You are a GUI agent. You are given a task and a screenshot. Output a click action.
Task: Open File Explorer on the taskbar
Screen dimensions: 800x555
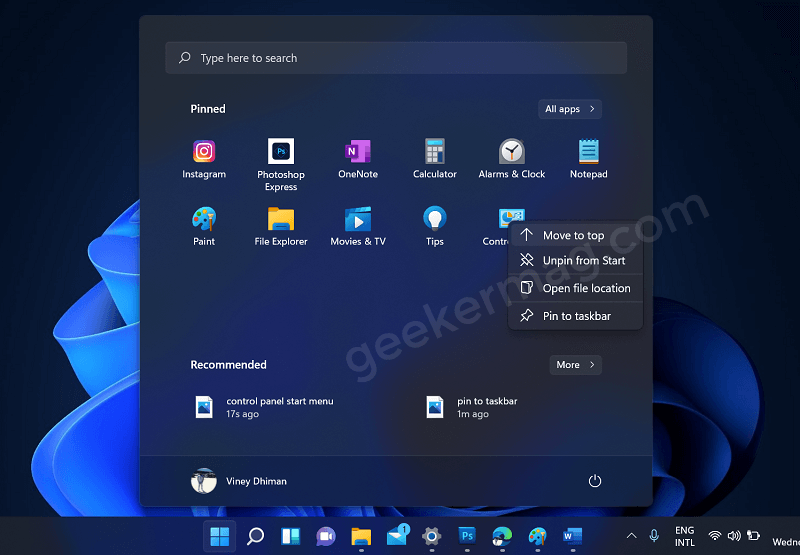pos(361,536)
